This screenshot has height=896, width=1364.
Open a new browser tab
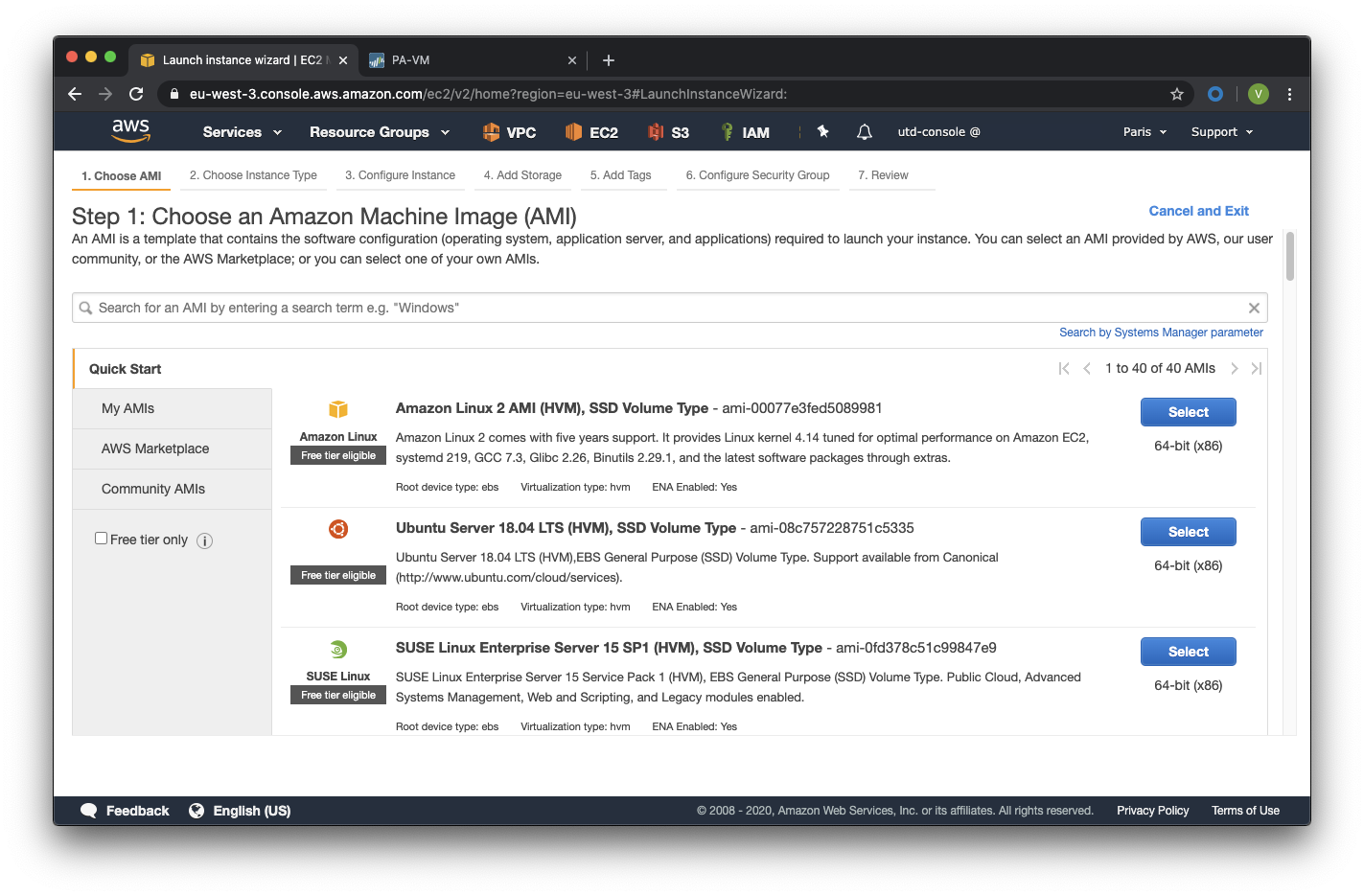coord(609,60)
